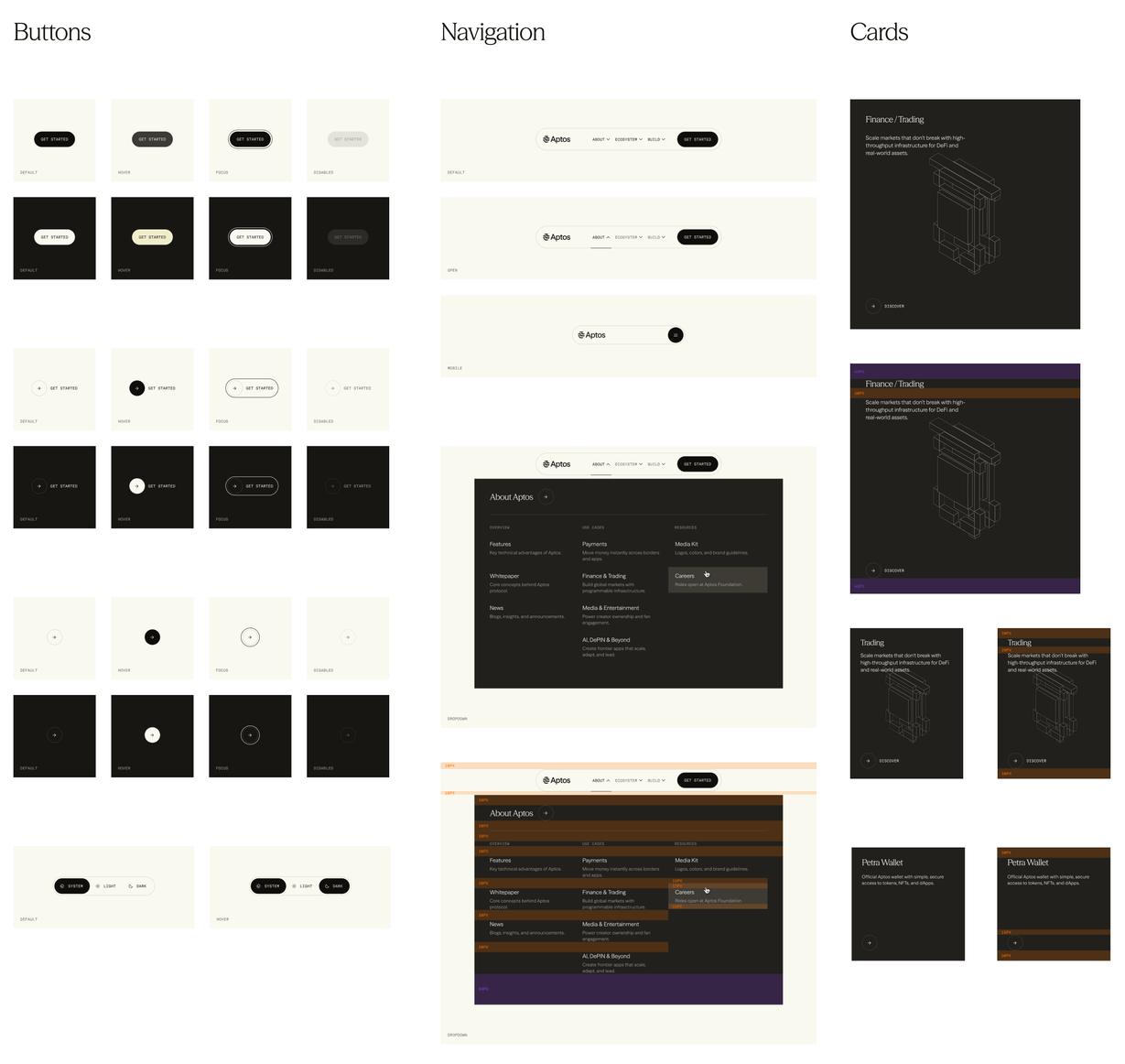The image size is (1125, 1064).
Task: Open Features in the About Aptos dropdown panel
Action: tap(500, 544)
